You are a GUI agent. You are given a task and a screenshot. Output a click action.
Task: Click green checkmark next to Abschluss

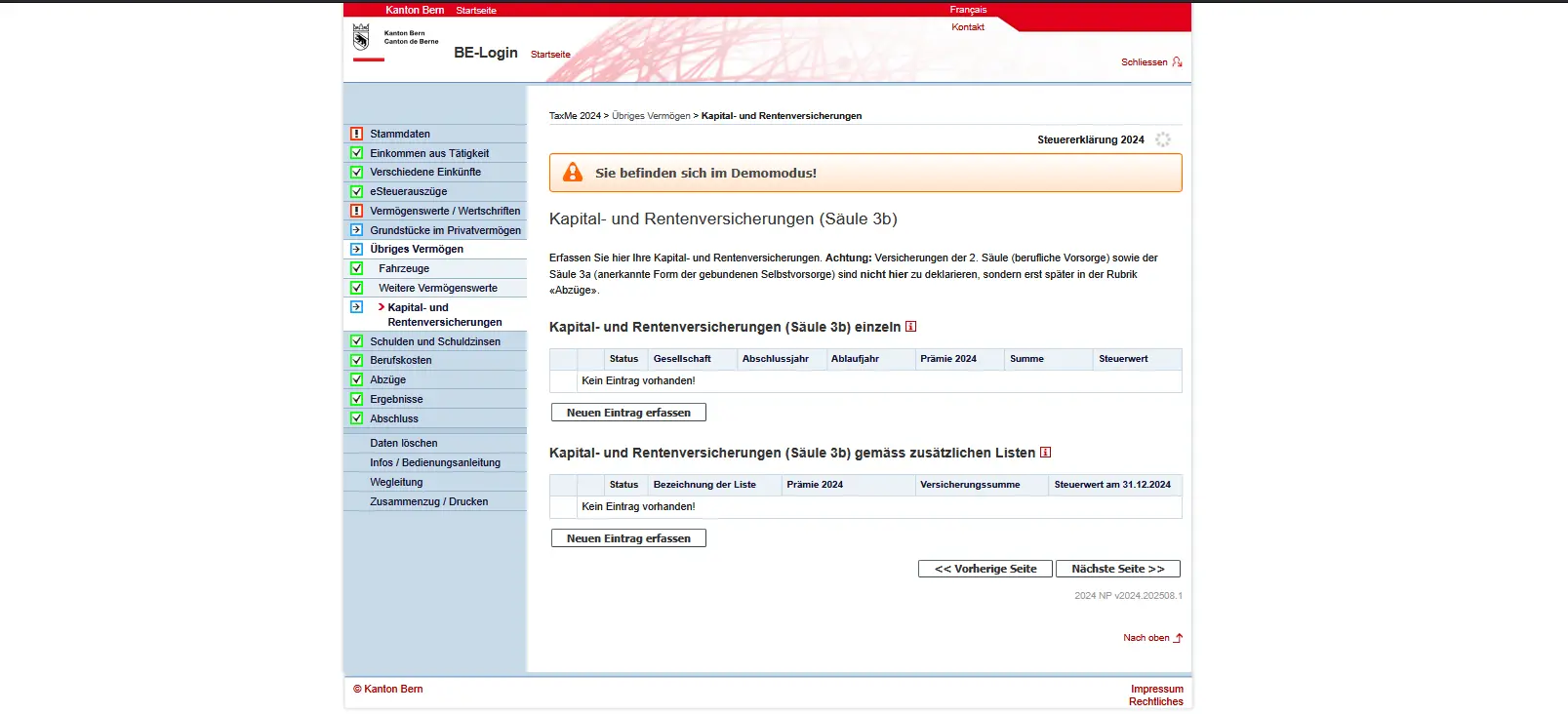(356, 418)
